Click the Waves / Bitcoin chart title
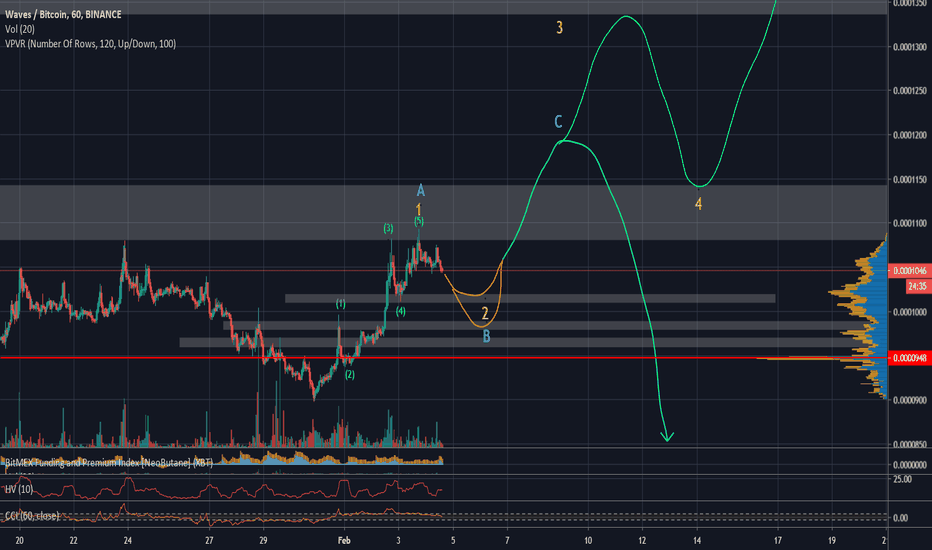 pyautogui.click(x=63, y=14)
